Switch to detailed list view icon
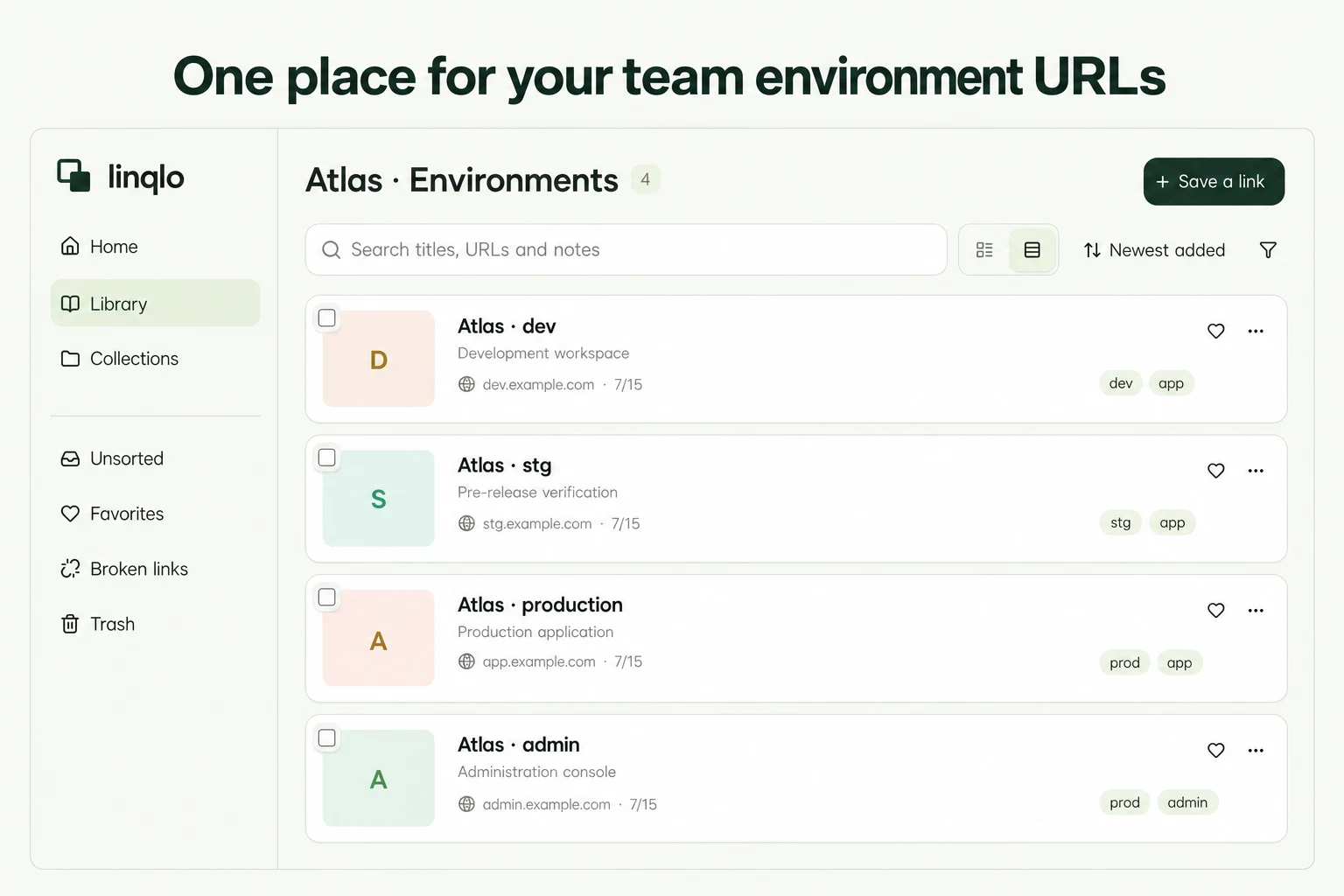 point(984,250)
